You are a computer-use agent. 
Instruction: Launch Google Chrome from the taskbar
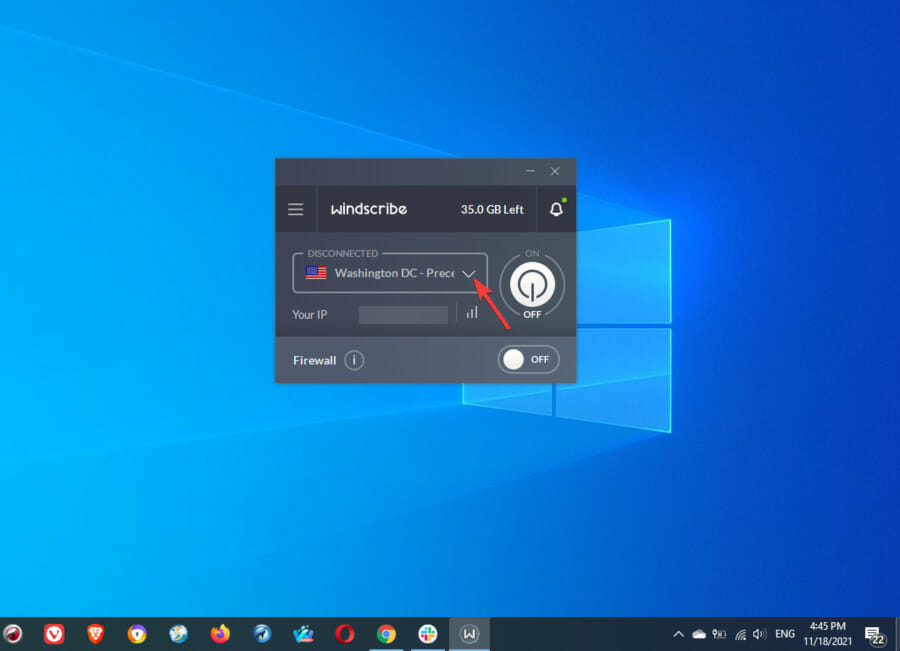[x=385, y=633]
